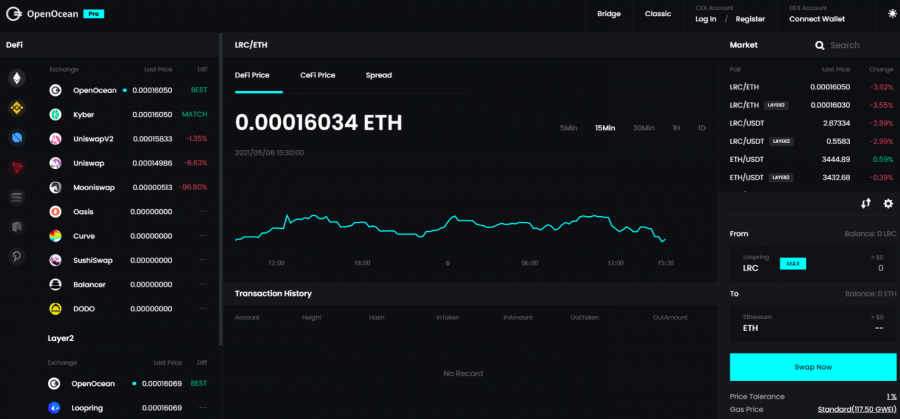
Task: Click the Layer2 OpenOcean exchange icon
Action: coord(54,383)
